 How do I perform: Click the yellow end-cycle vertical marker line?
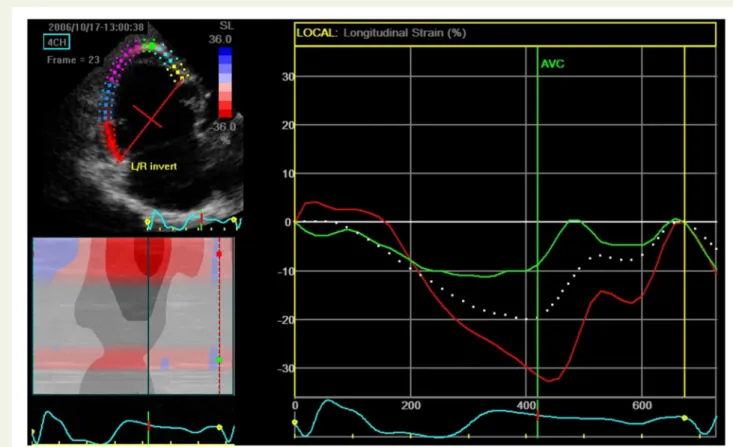(x=684, y=222)
